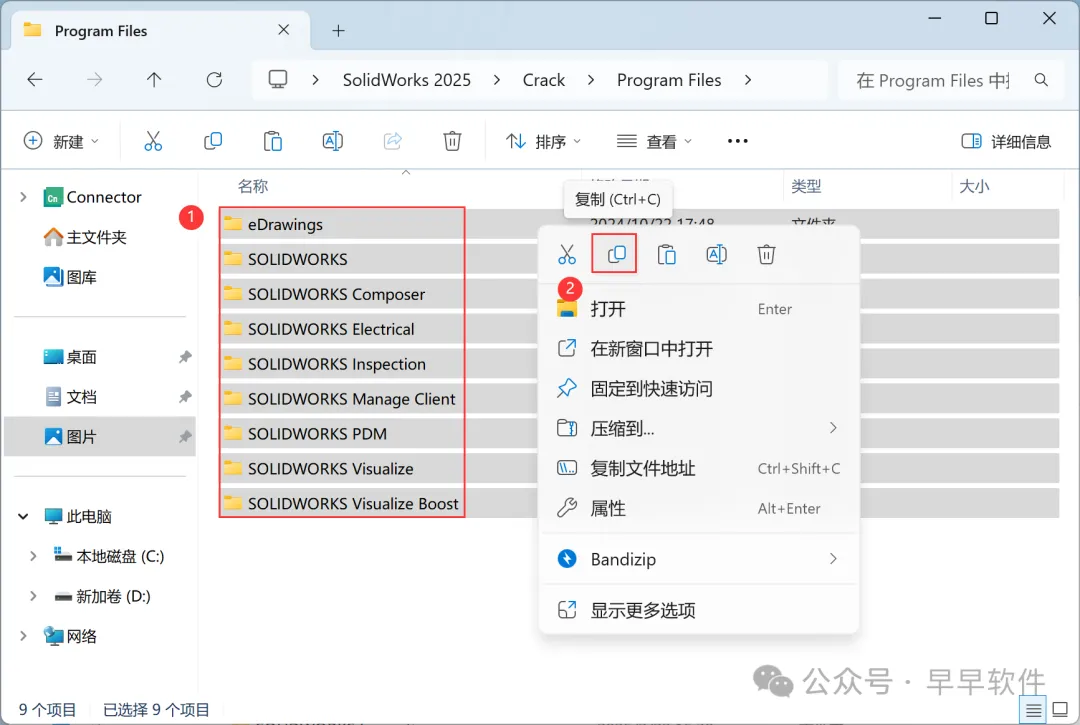The height and width of the screenshot is (725, 1080).
Task: Choose Open in new window
Action: click(x=698, y=349)
